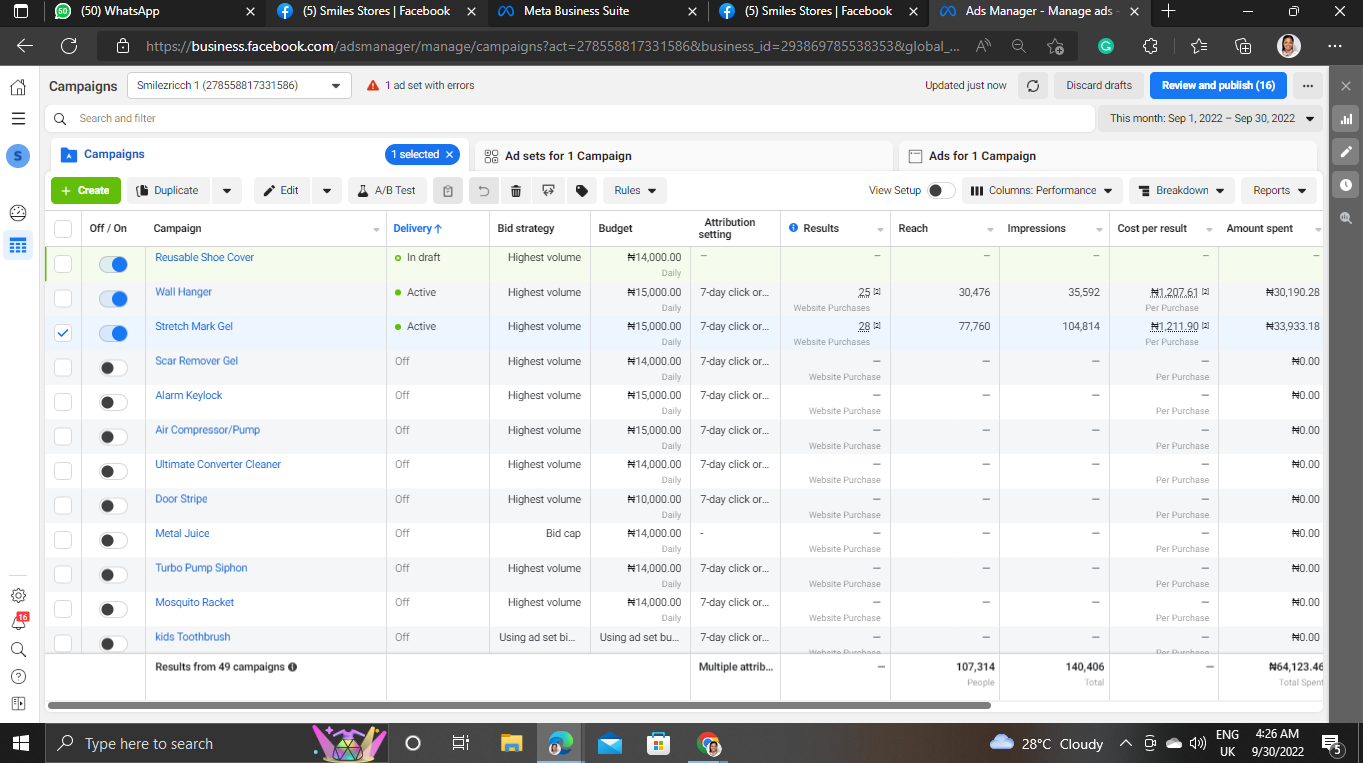
Task: Enable the Scar Remover Gel campaign toggle
Action: point(114,368)
